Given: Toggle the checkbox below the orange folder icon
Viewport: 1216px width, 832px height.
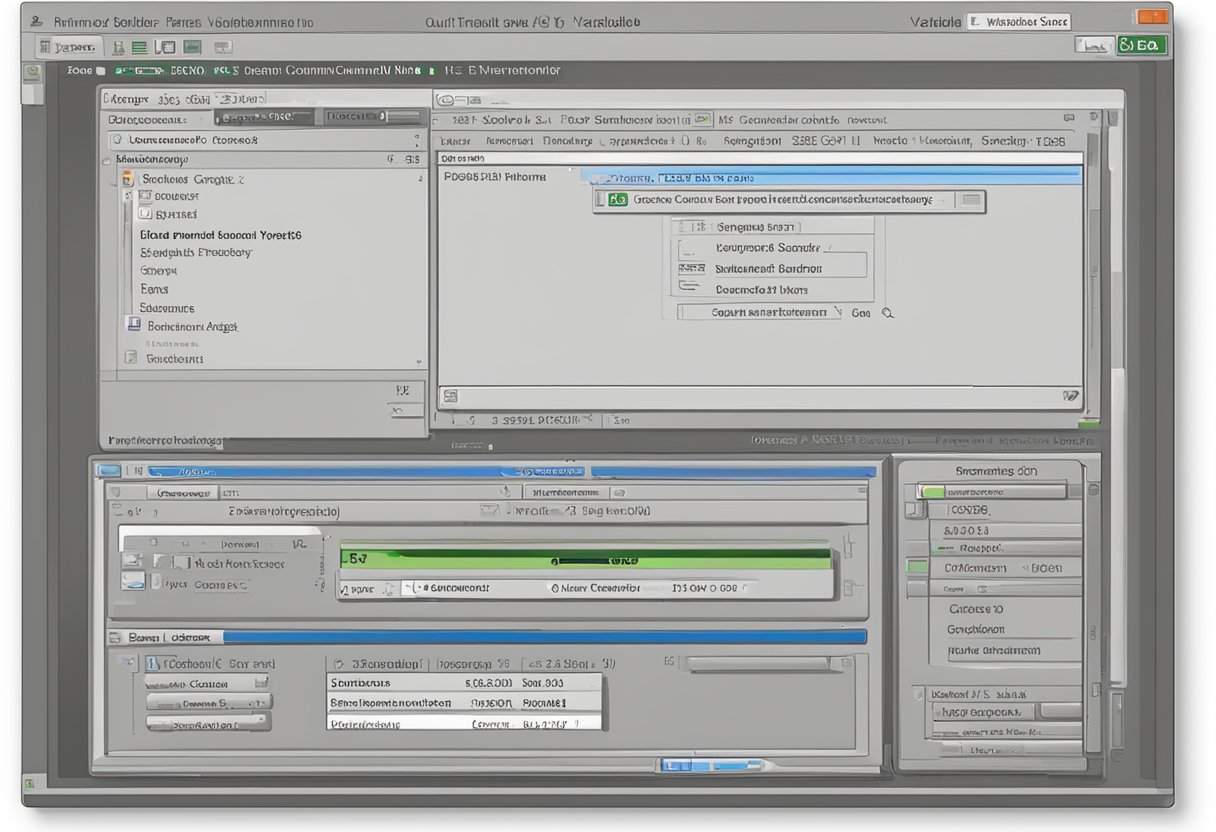Looking at the screenshot, I should coord(128,197).
